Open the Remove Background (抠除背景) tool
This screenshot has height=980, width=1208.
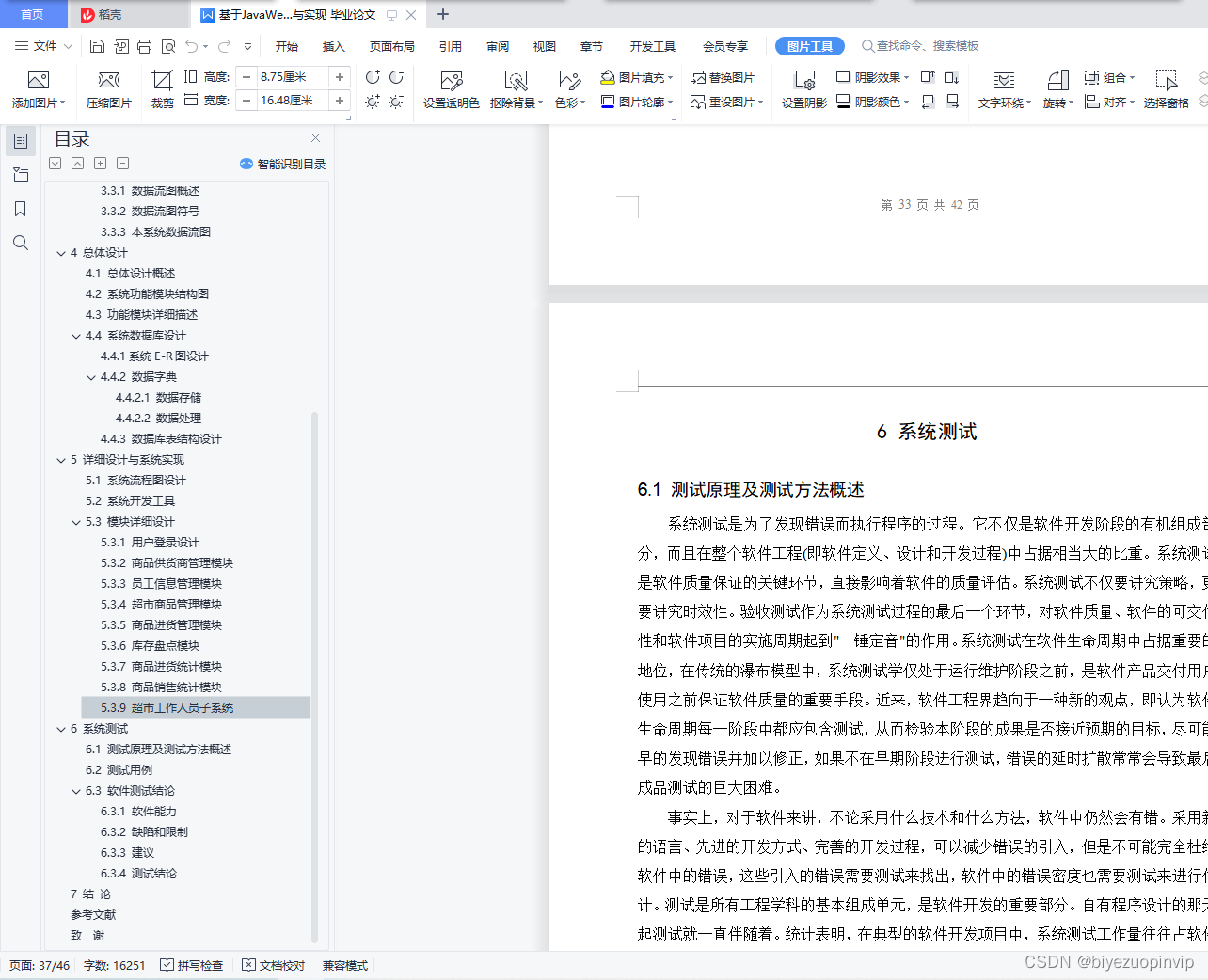(516, 89)
